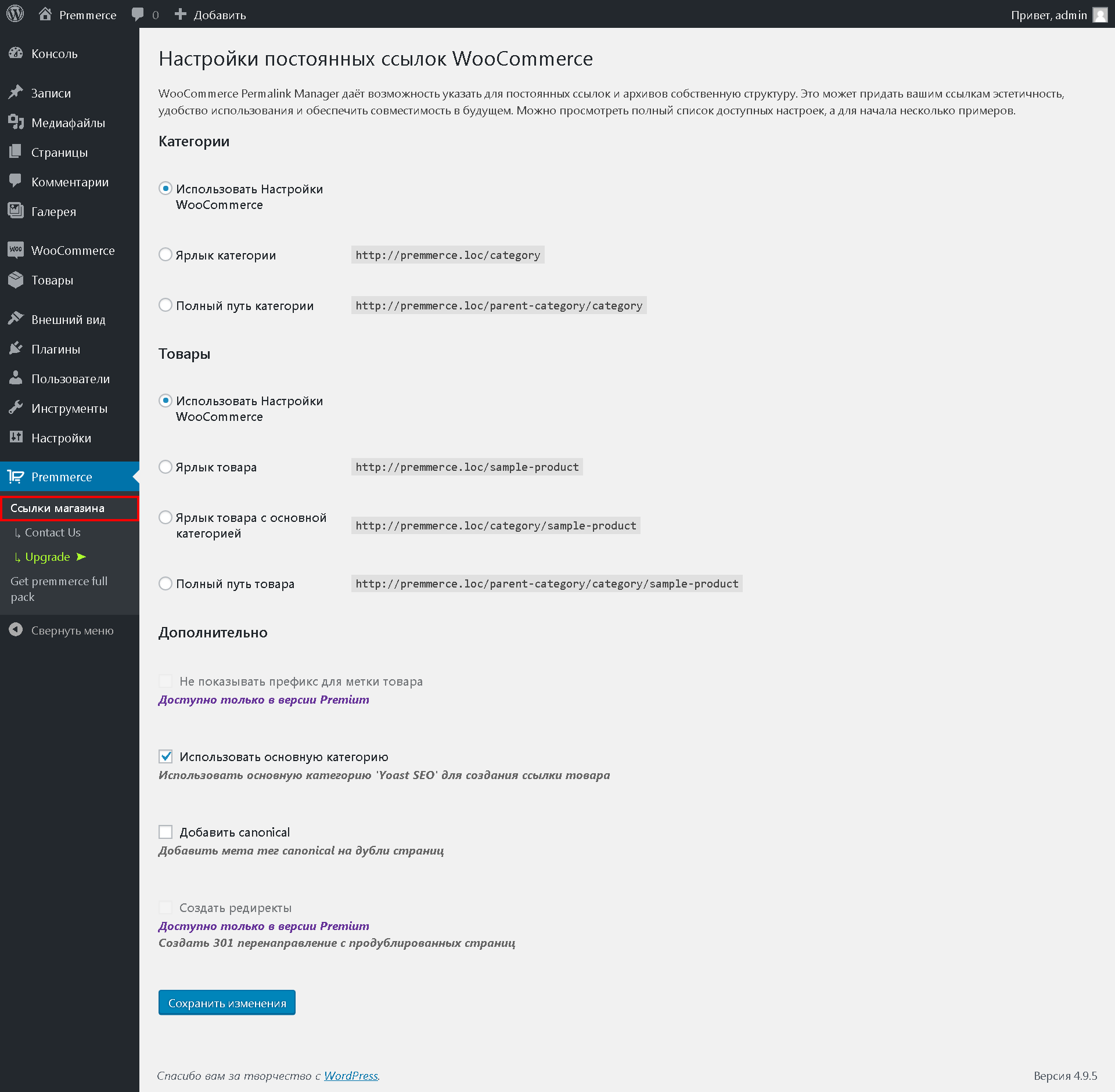Click the Категории section heading
This screenshot has height=1092, width=1115.
click(194, 141)
